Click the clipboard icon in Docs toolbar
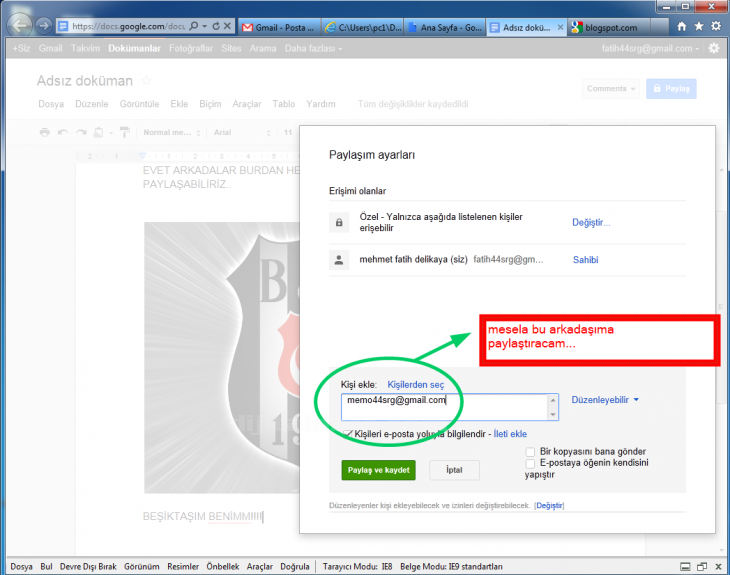 (98, 132)
